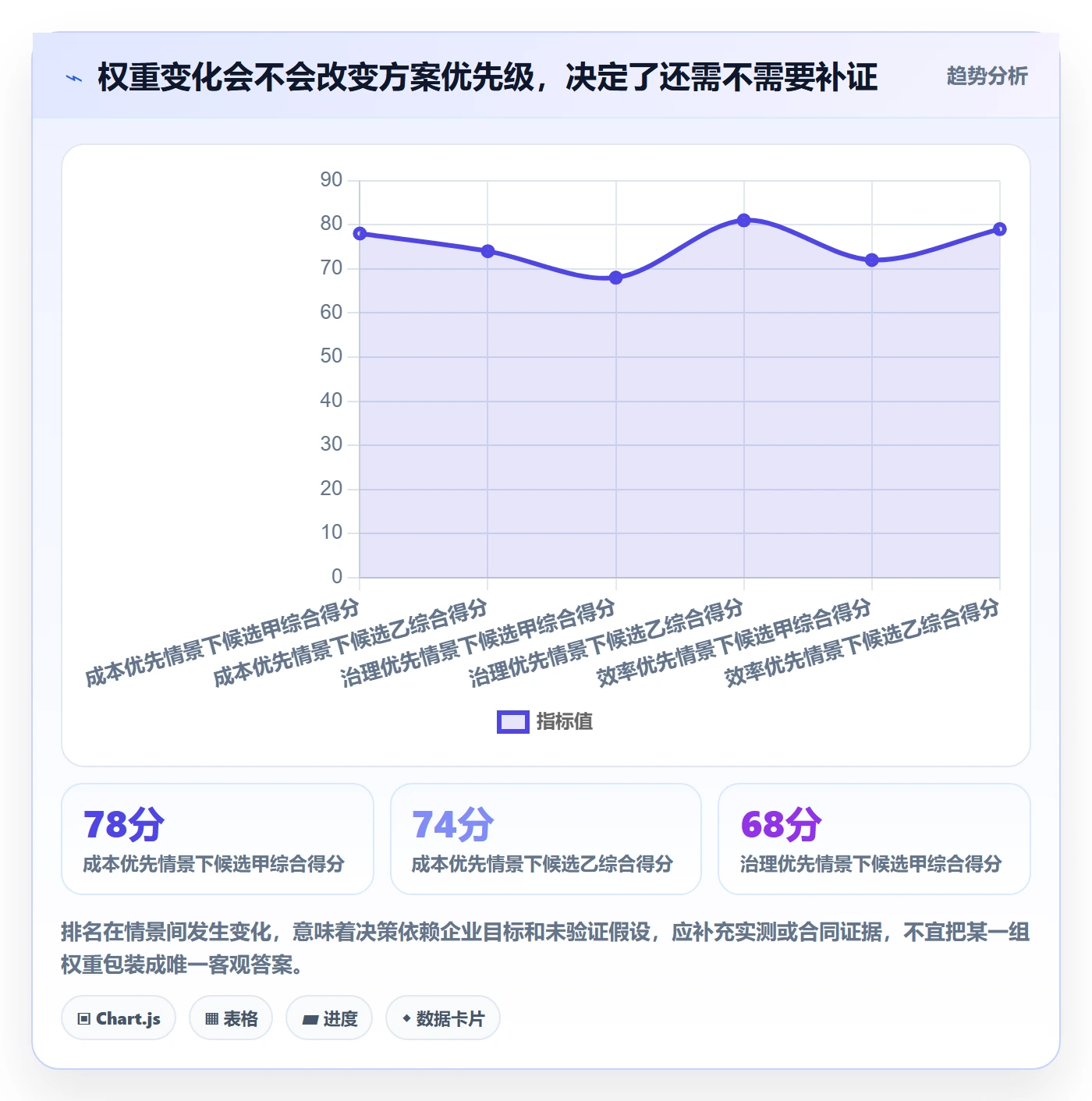Click axis label 治理优先情景下候选甲综合得分
The height and width of the screenshot is (1101, 1092).
point(478,643)
